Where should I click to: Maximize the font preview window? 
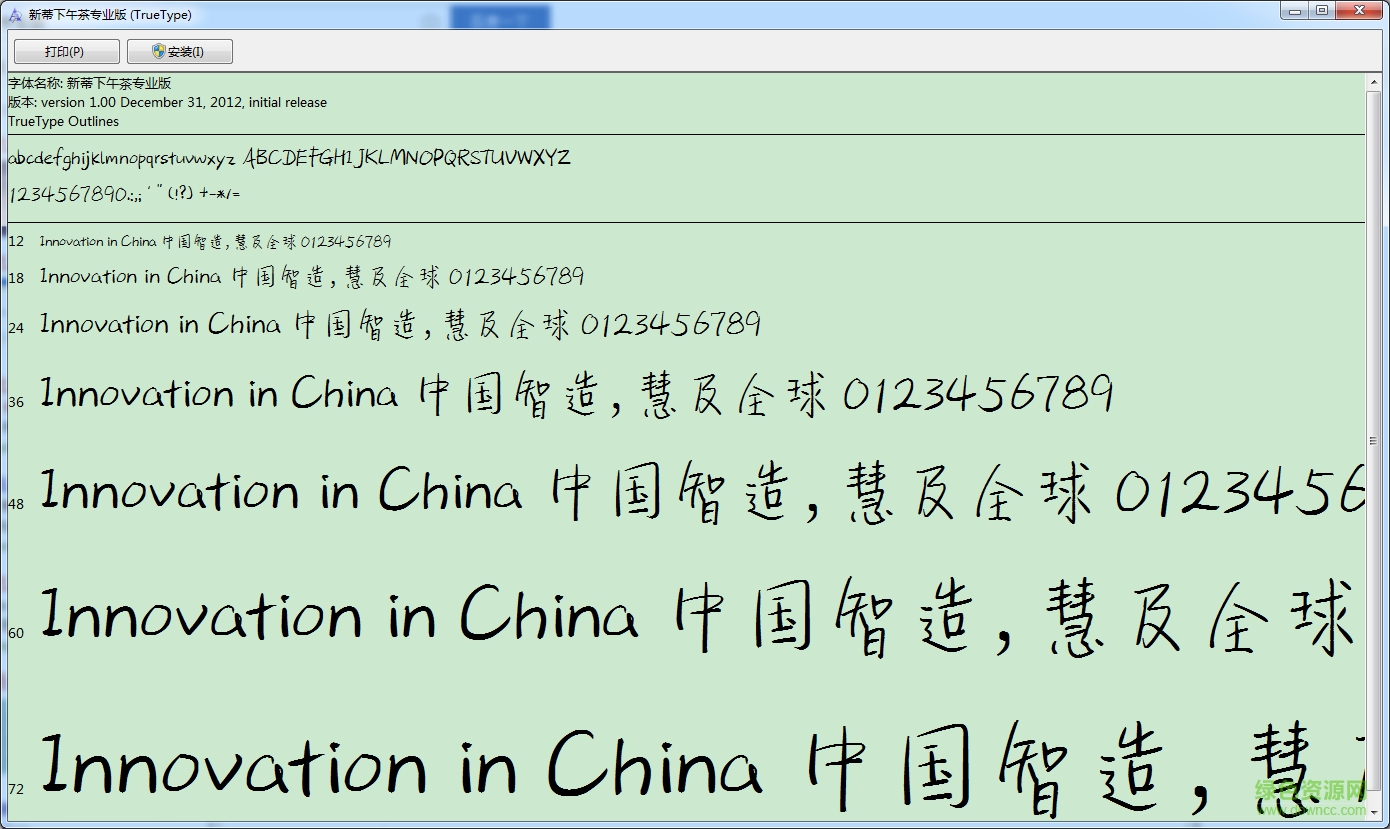(1322, 11)
